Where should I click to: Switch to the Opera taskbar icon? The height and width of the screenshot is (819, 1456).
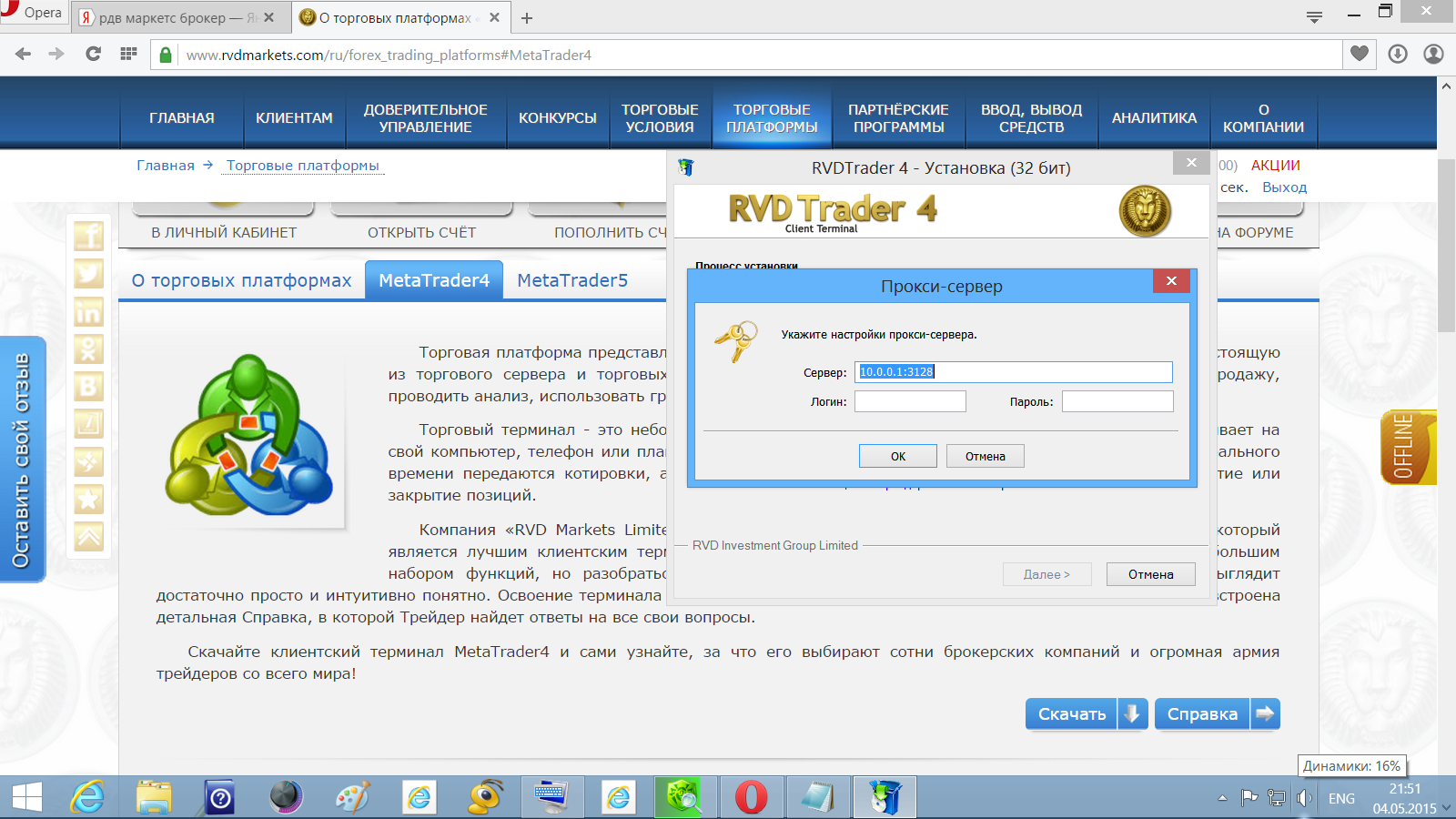[751, 798]
